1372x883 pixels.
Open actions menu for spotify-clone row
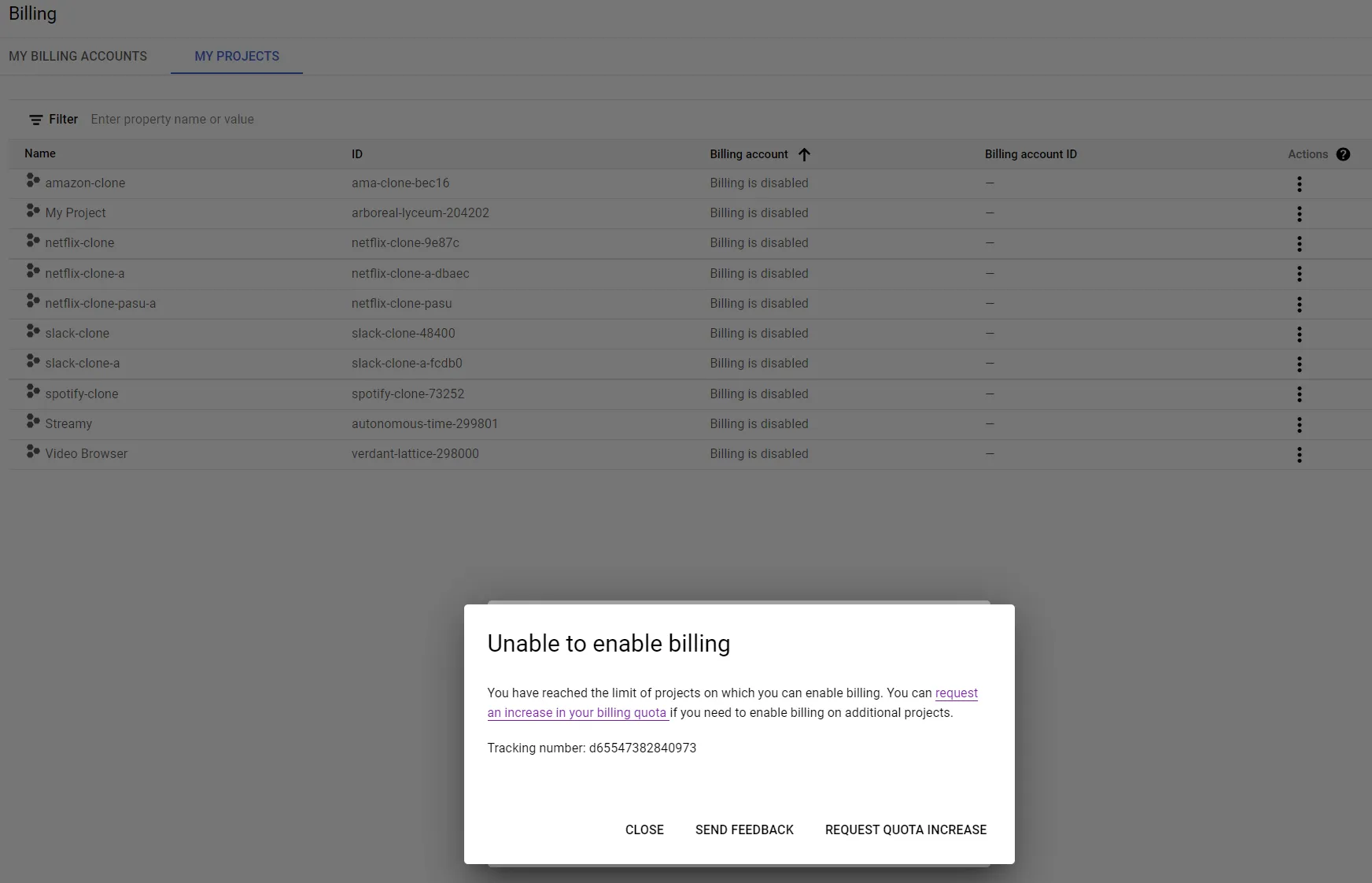1299,393
